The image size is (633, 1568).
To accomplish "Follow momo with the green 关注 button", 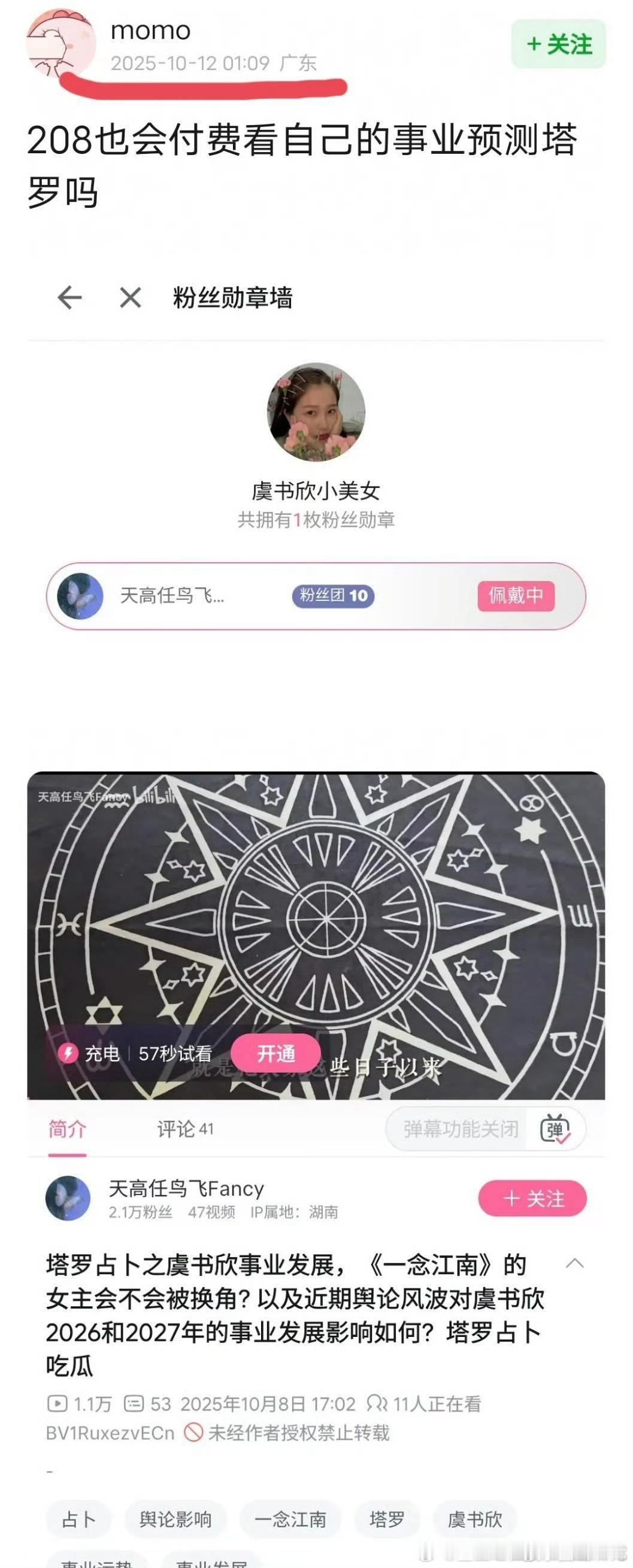I will click(x=558, y=44).
